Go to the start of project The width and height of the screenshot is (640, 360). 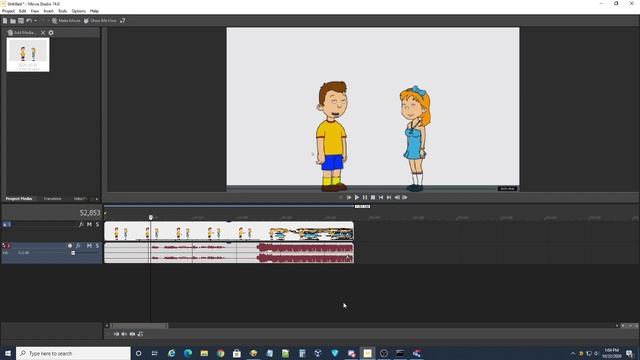coord(381,198)
